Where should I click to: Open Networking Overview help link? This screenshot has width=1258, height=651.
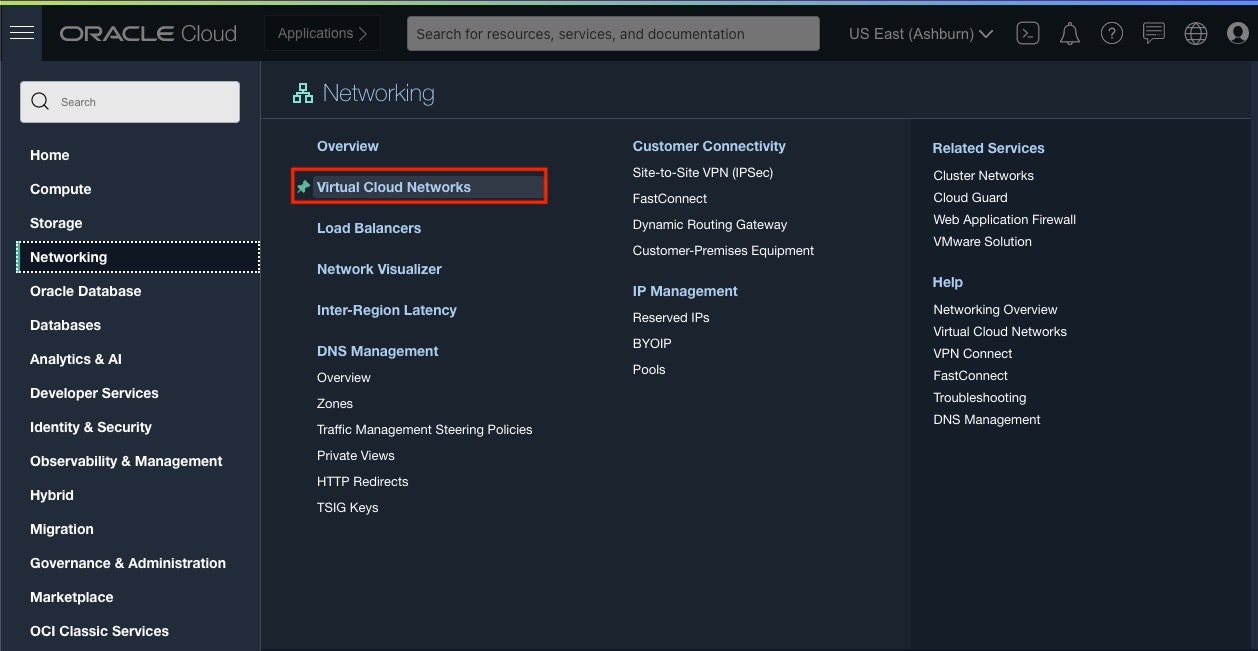click(x=995, y=309)
